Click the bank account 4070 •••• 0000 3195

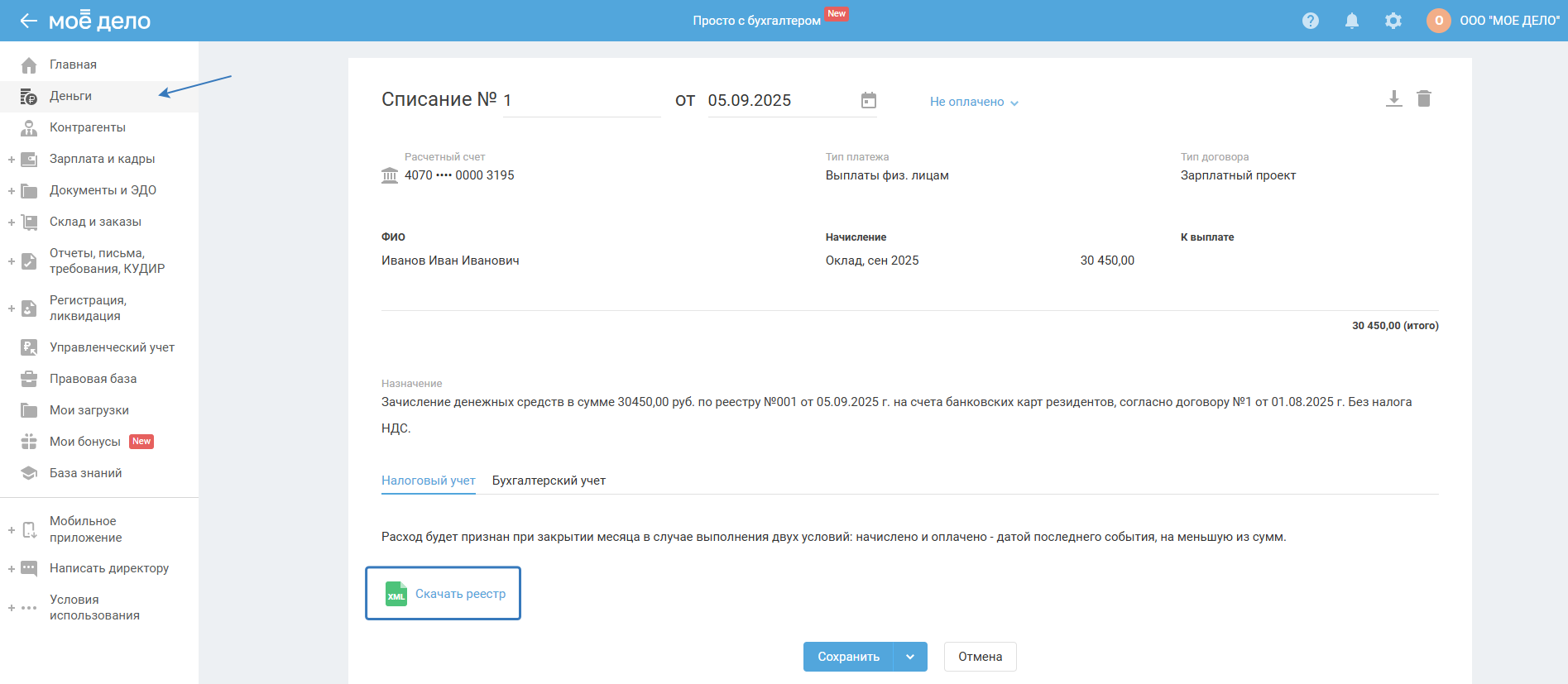point(459,175)
